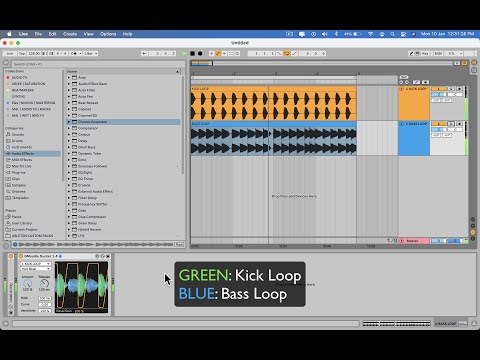Image resolution: width=480 pixels, height=360 pixels.
Task: Open User Library under Places
Action: tap(22, 223)
